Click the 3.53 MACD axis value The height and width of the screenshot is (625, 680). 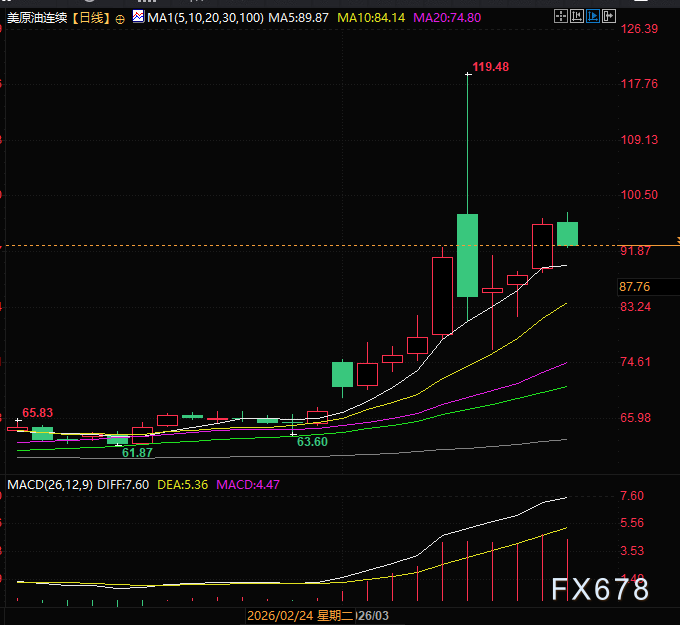point(632,551)
